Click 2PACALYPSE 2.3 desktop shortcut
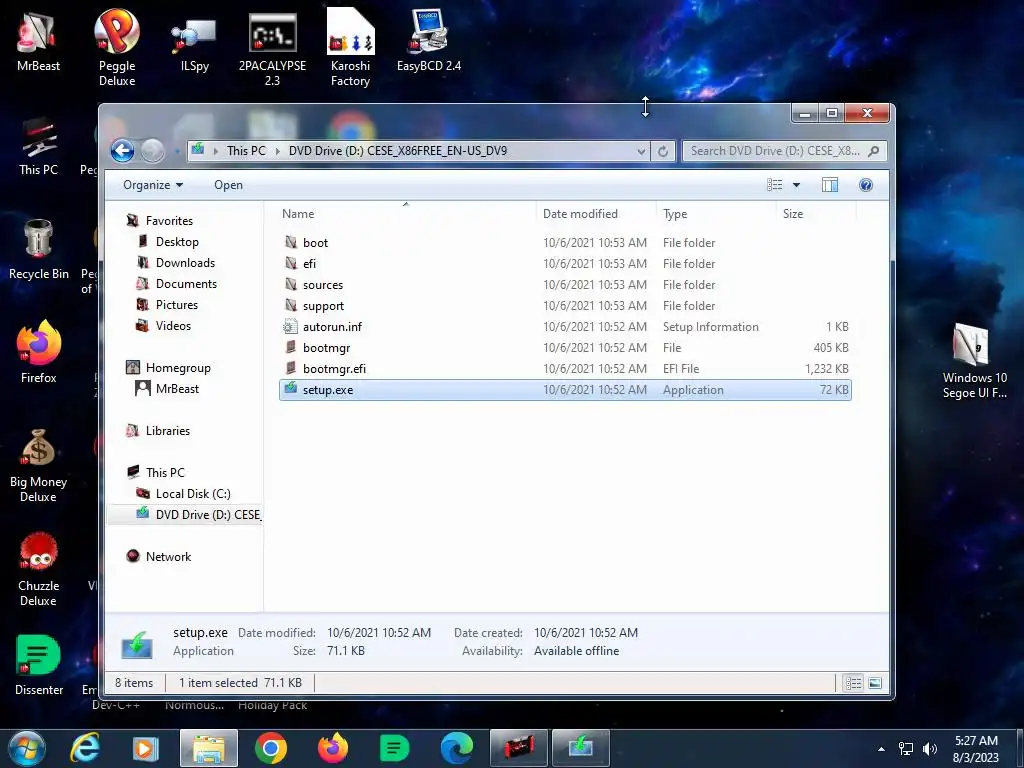Image resolution: width=1024 pixels, height=768 pixels. pos(272,50)
